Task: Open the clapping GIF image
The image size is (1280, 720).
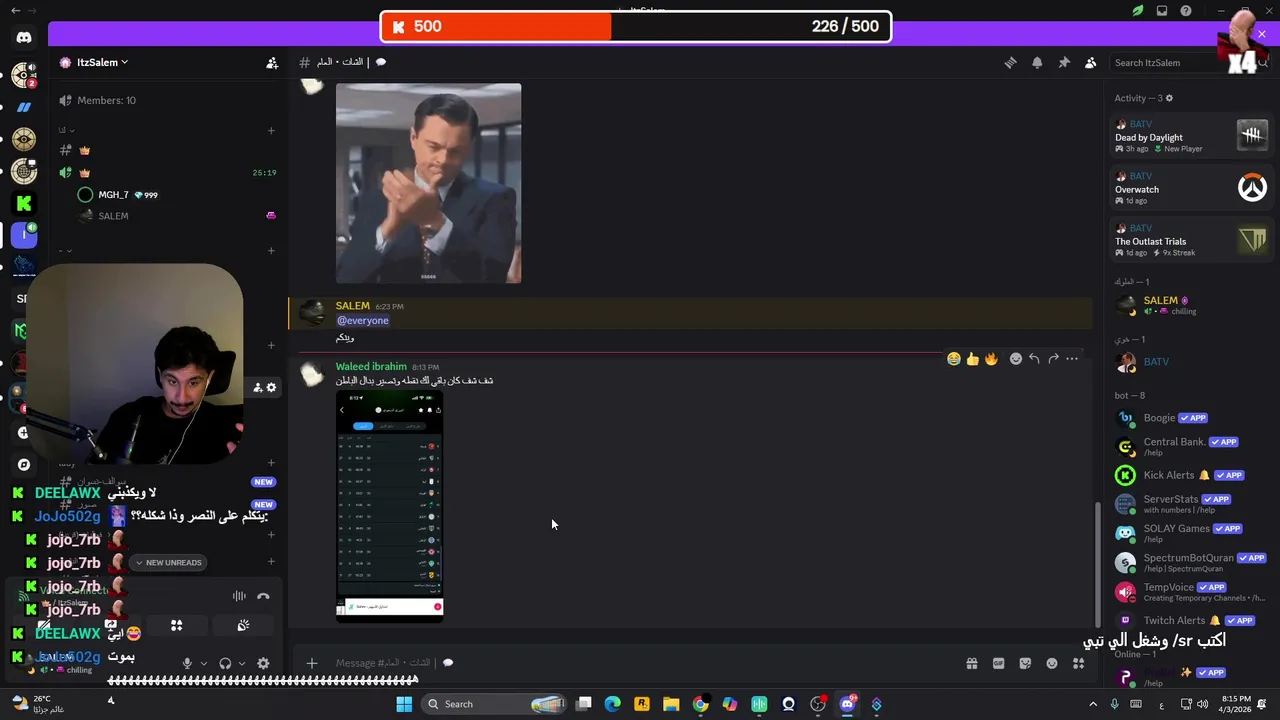Action: pos(428,183)
